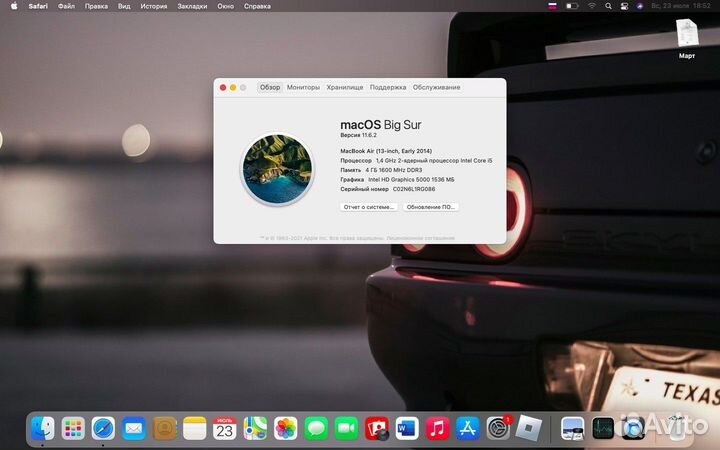Click the MacBook Air (13-inch, Early 2014) text
The width and height of the screenshot is (720, 450).
386,151
